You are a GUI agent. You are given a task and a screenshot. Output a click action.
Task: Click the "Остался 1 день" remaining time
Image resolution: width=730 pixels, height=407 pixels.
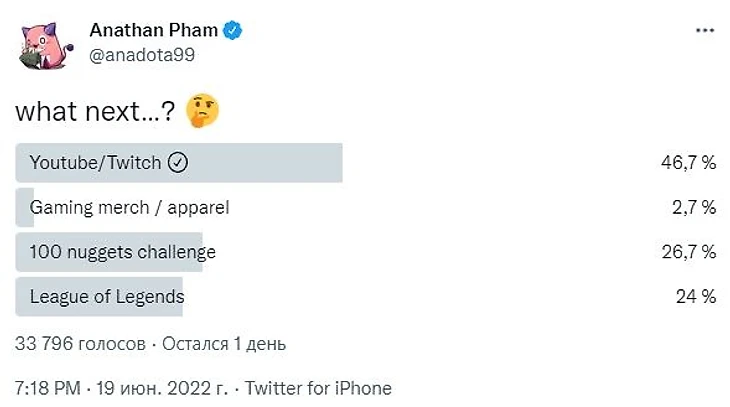(x=223, y=344)
